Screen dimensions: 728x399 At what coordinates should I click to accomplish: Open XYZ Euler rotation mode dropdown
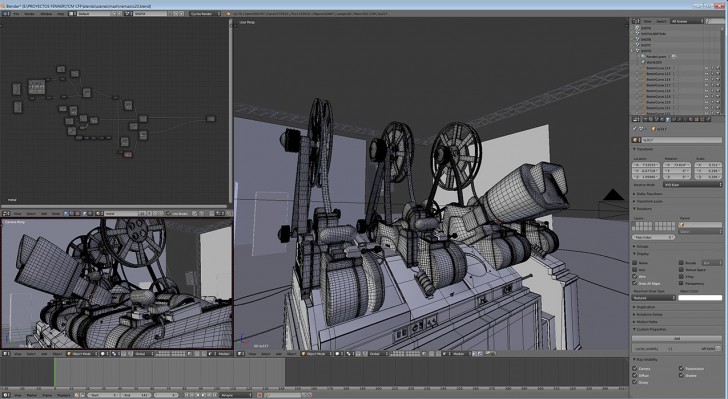tap(692, 185)
